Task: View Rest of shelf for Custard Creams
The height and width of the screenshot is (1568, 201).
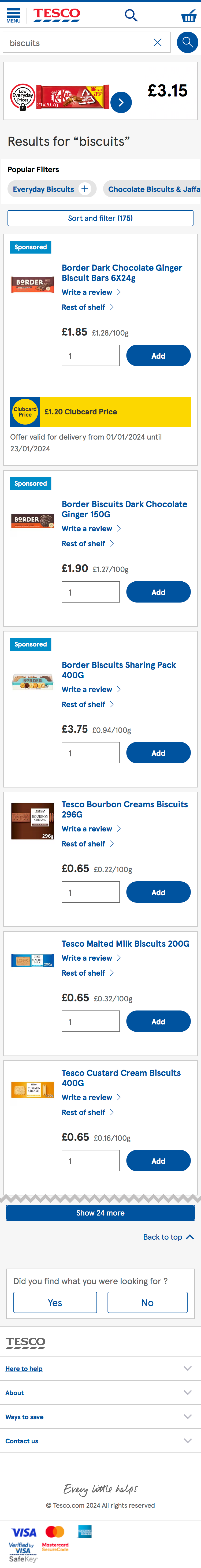Action: 83,1112
